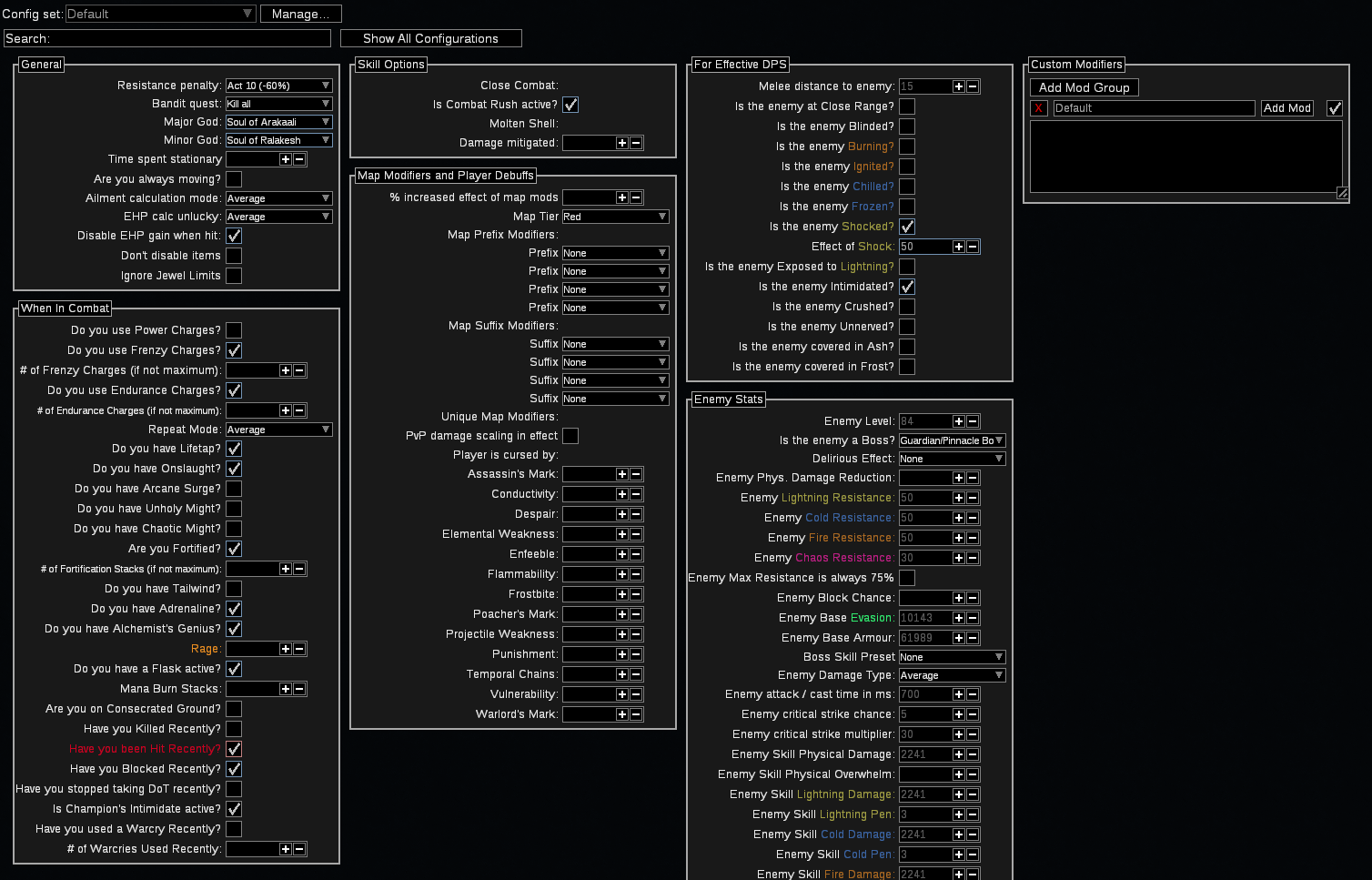Image resolution: width=1372 pixels, height=880 pixels.
Task: Increase Time spent stationary with plus
Action: tap(286, 159)
